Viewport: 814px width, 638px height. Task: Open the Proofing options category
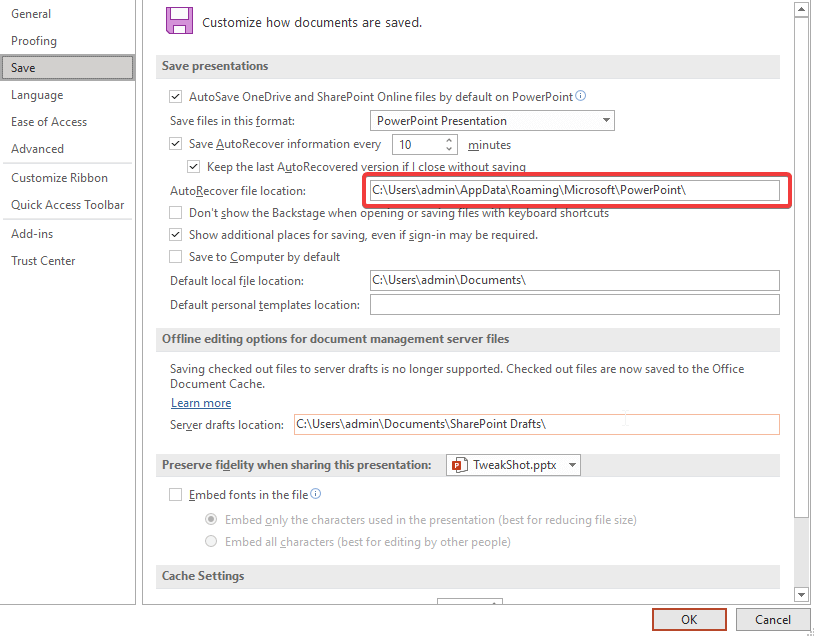[x=67, y=40]
